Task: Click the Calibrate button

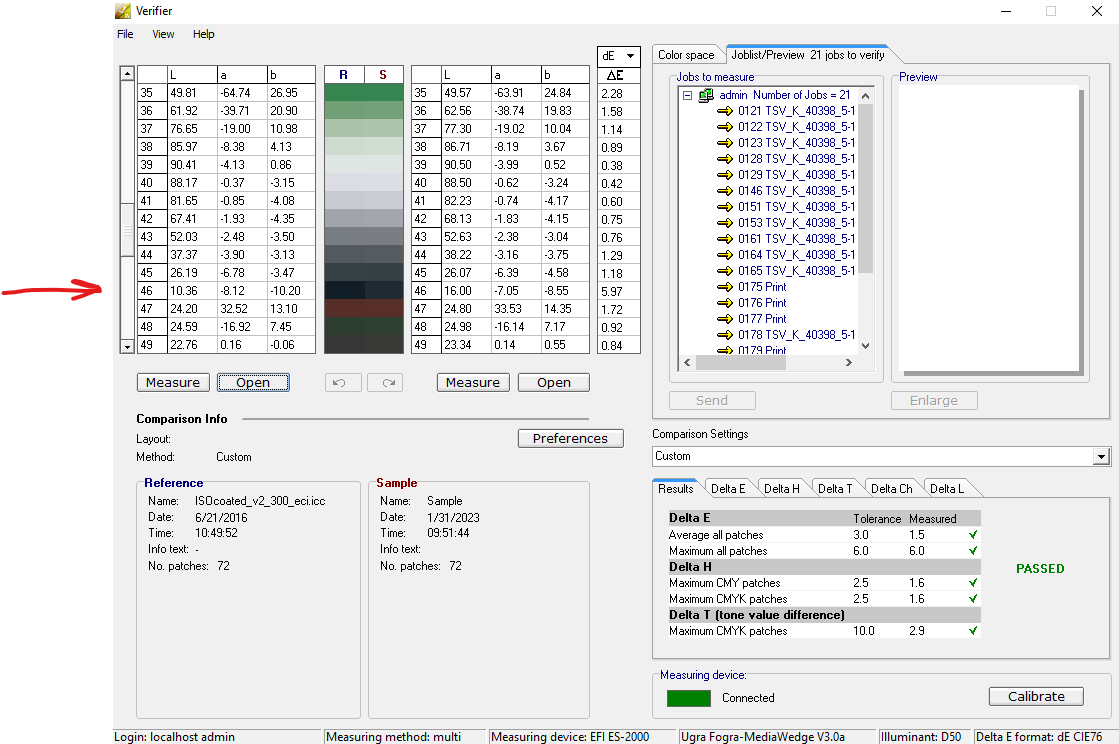Action: click(x=1036, y=697)
